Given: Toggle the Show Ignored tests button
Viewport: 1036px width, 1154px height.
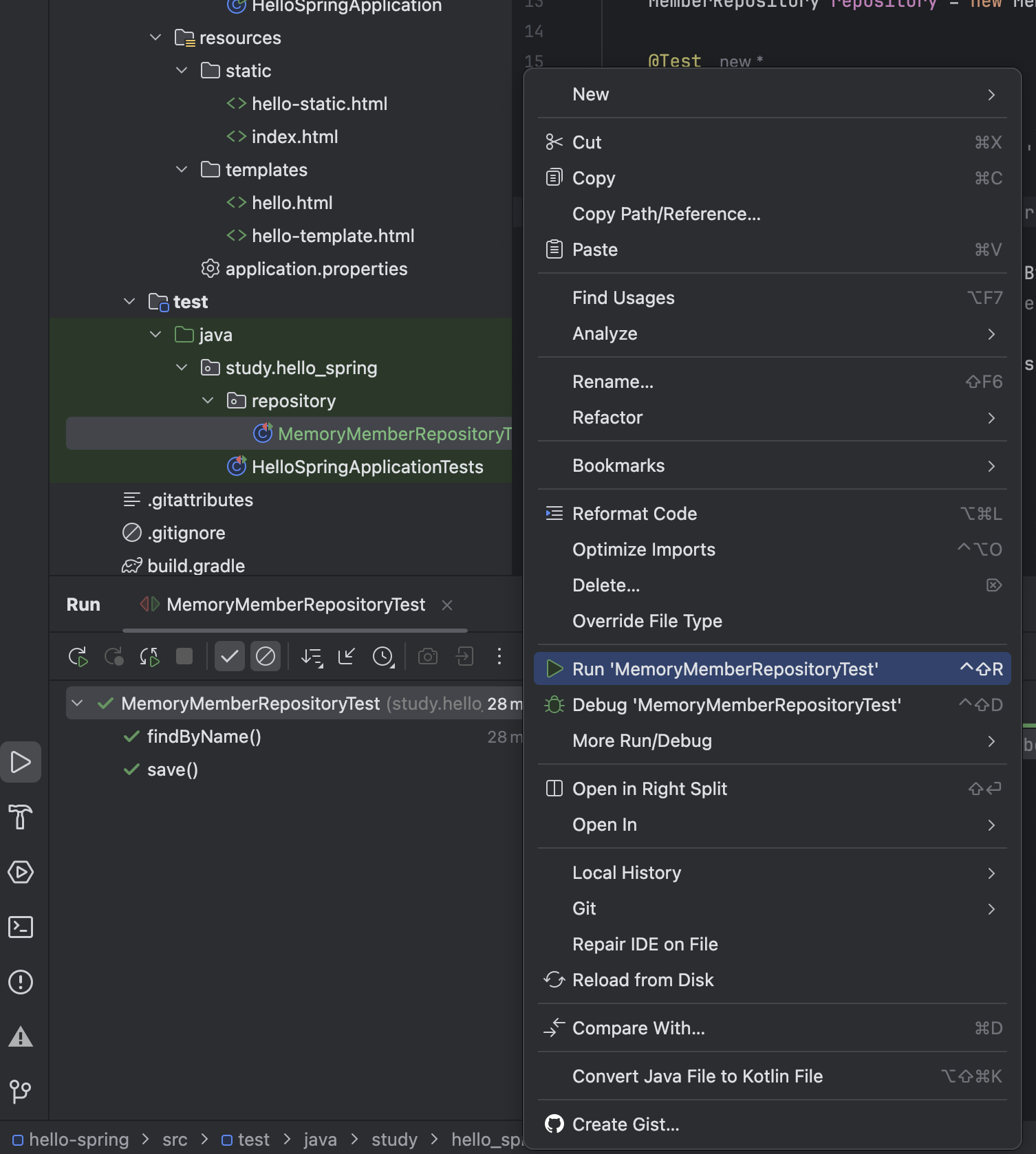Looking at the screenshot, I should coord(266,657).
